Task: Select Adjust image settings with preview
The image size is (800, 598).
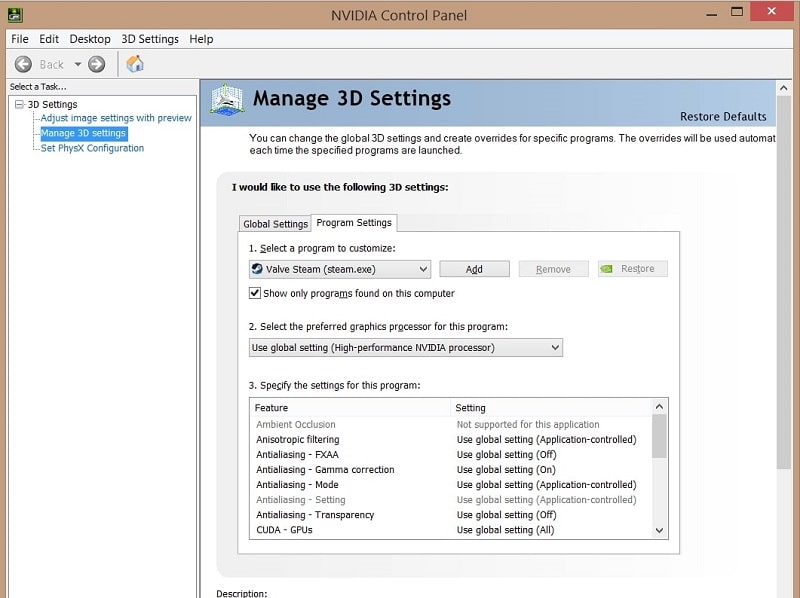Action: (x=116, y=118)
